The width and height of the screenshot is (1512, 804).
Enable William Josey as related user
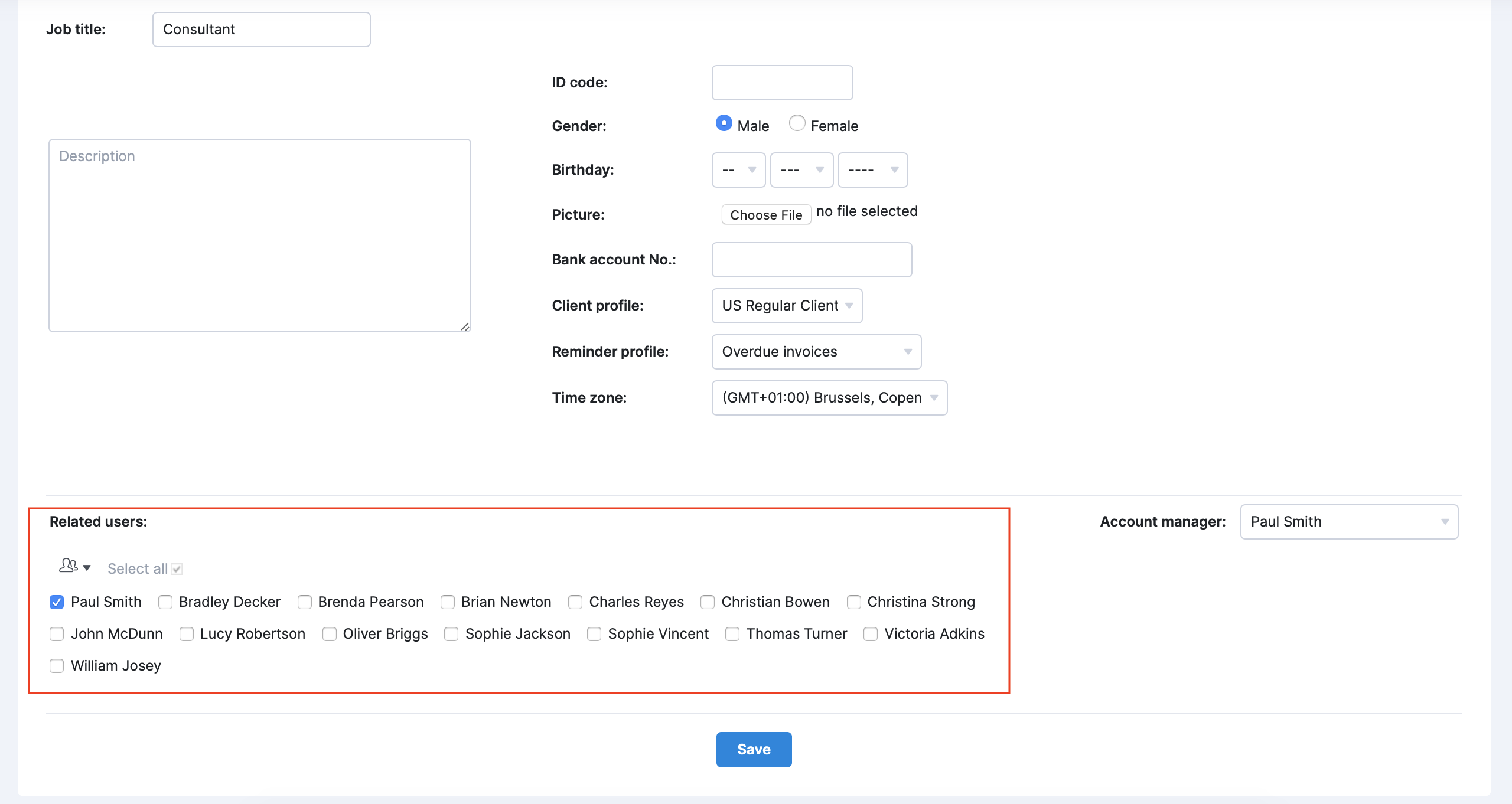tap(57, 666)
